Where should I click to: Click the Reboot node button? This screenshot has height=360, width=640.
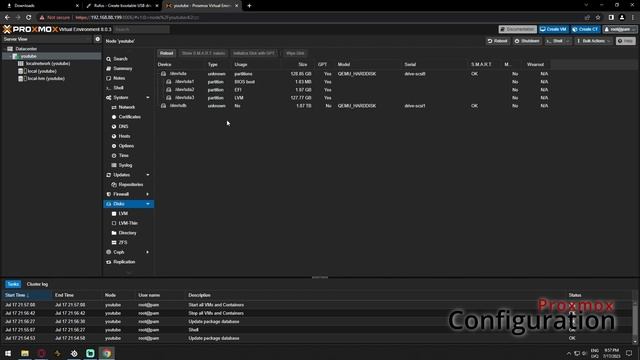[x=498, y=41]
